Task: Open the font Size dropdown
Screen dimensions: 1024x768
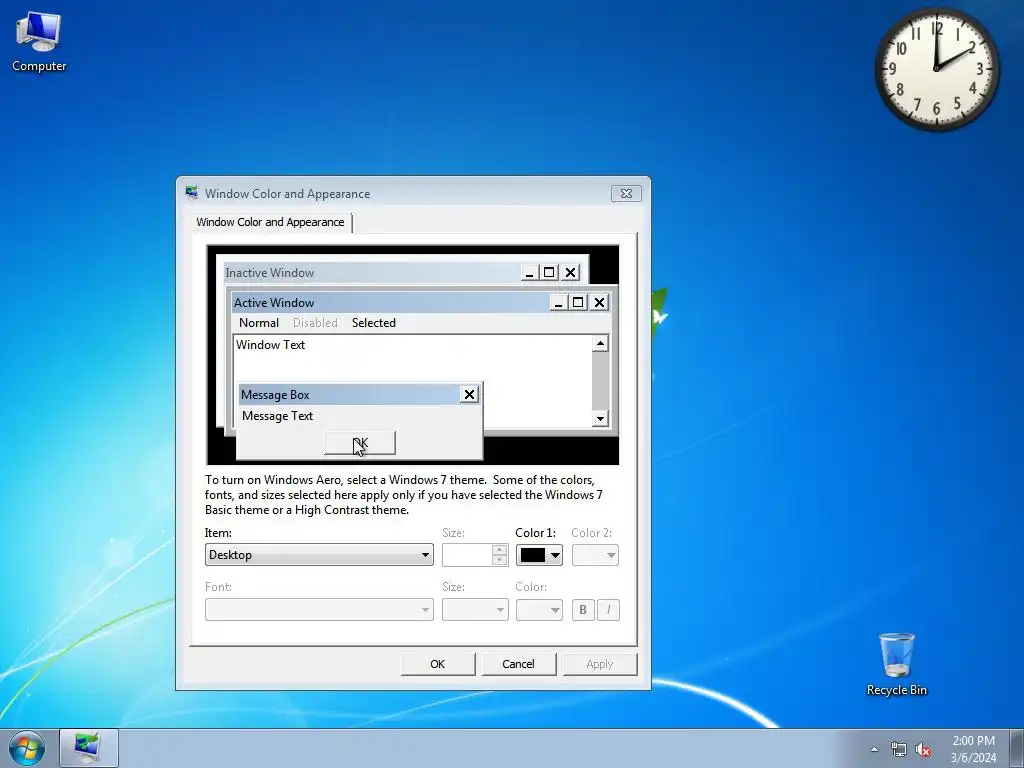Action: [475, 610]
